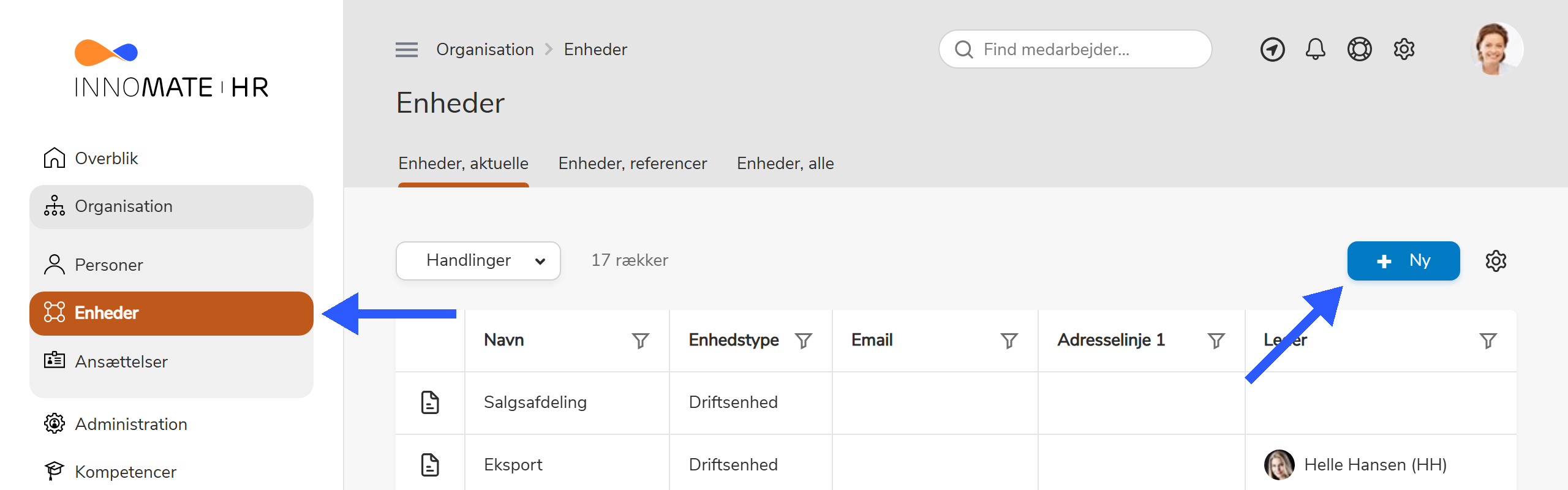This screenshot has width=1568, height=490.
Task: Switch to the Enheder, referencer tab
Action: (633, 163)
